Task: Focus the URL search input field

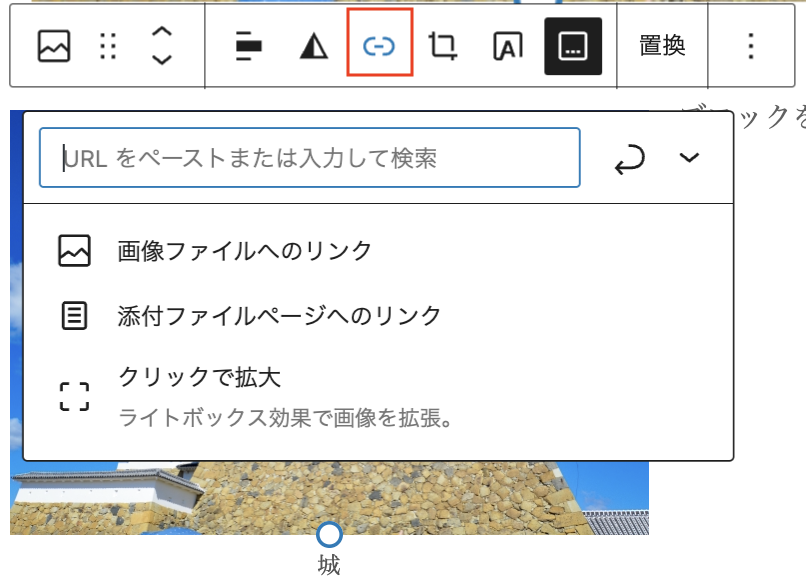Action: [310, 158]
